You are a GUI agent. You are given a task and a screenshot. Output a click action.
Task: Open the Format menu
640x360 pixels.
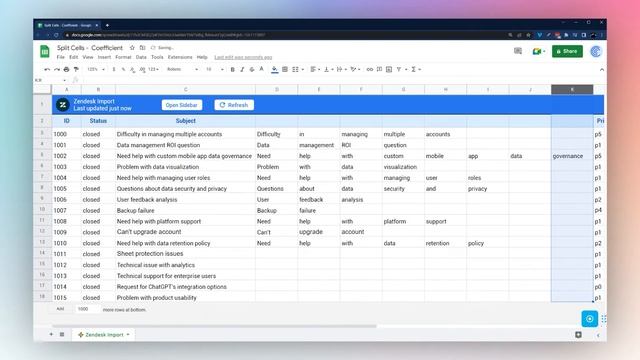coord(123,57)
